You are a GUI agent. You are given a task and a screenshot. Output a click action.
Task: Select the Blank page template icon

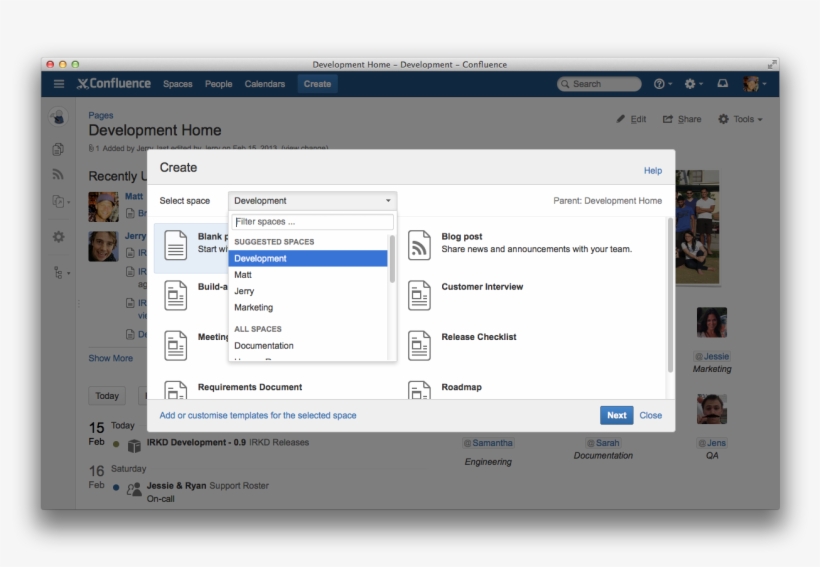(176, 245)
